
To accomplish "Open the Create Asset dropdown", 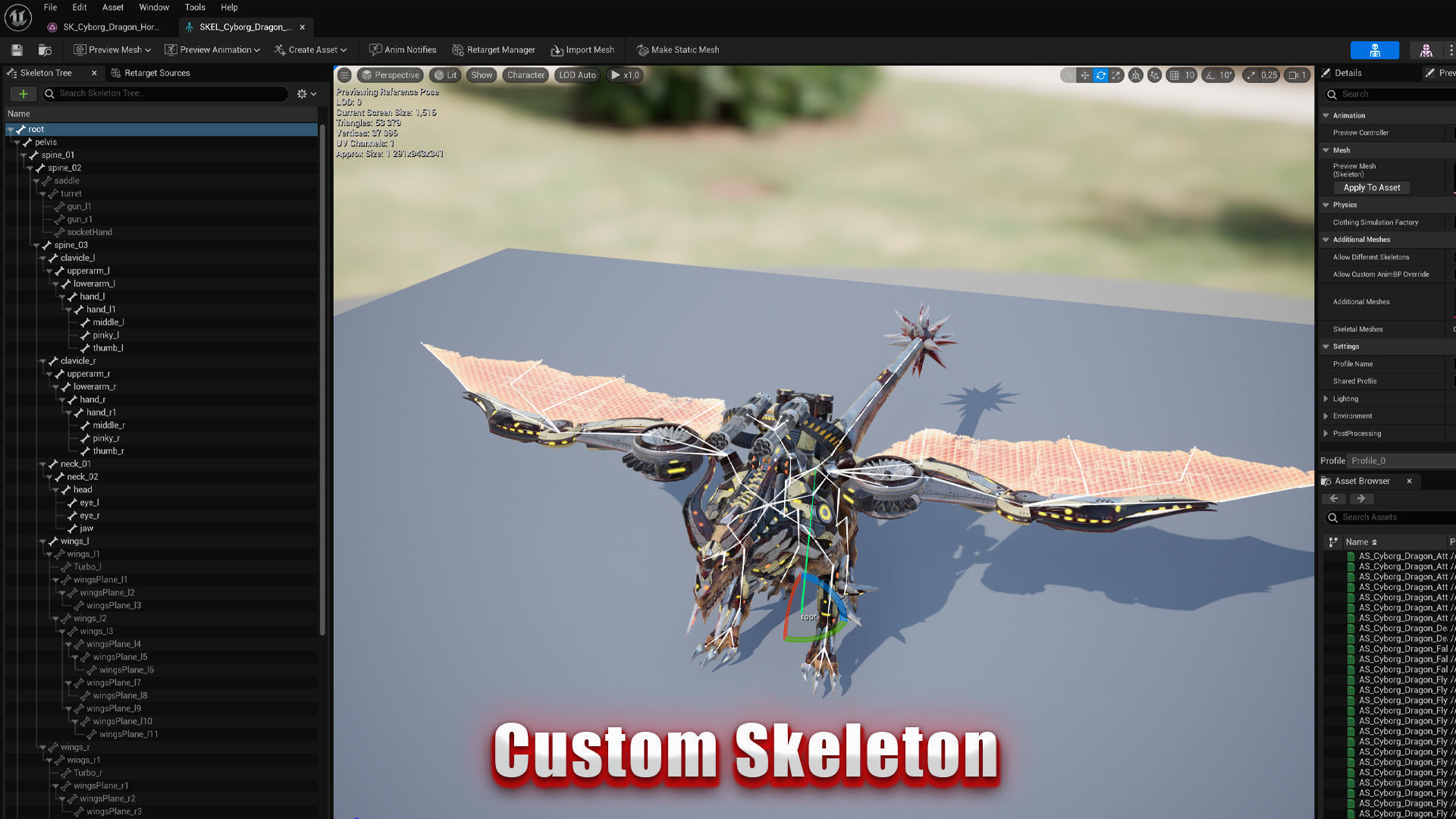I will (310, 50).
